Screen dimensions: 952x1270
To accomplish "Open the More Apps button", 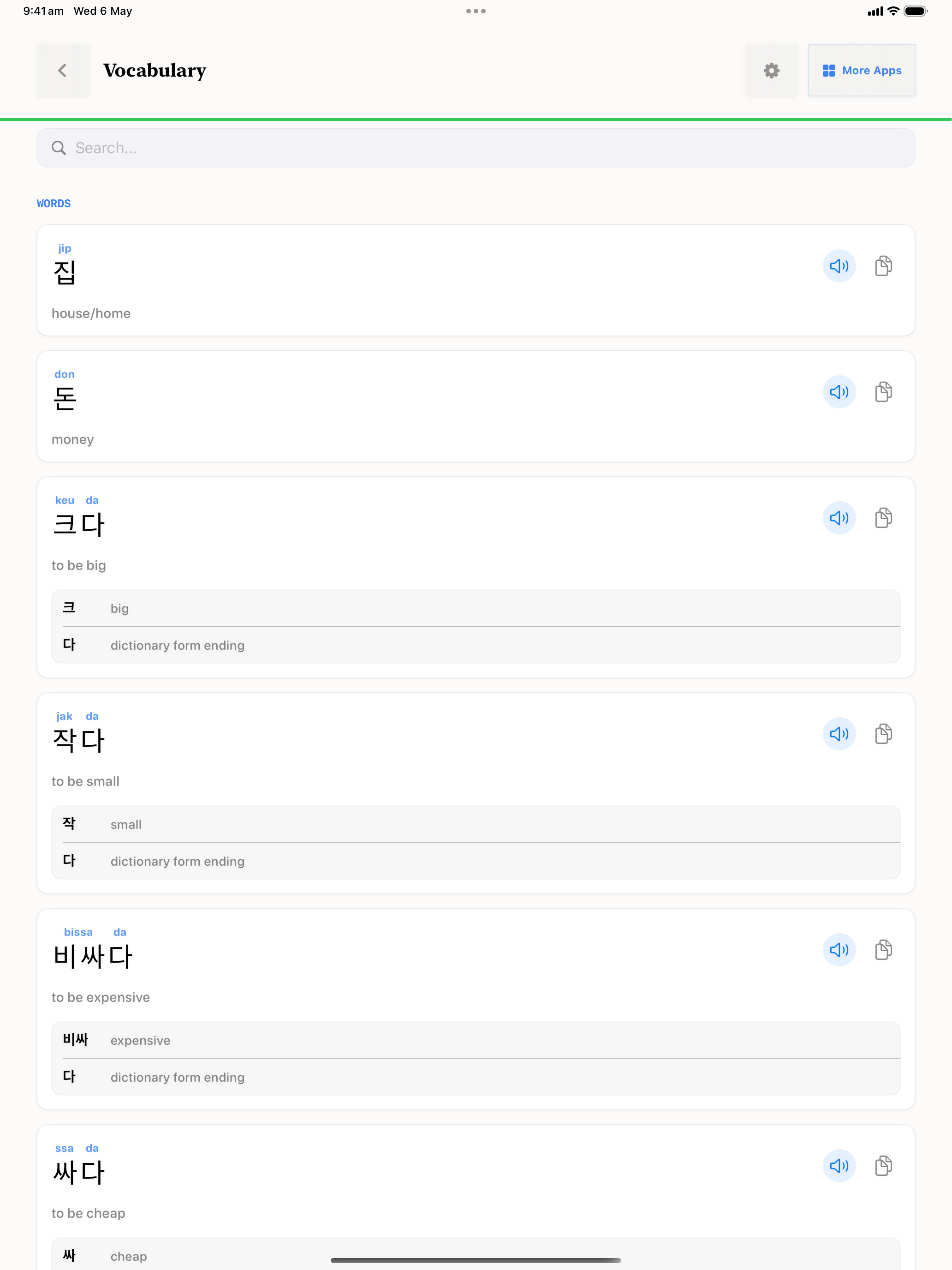I will 861,71.
